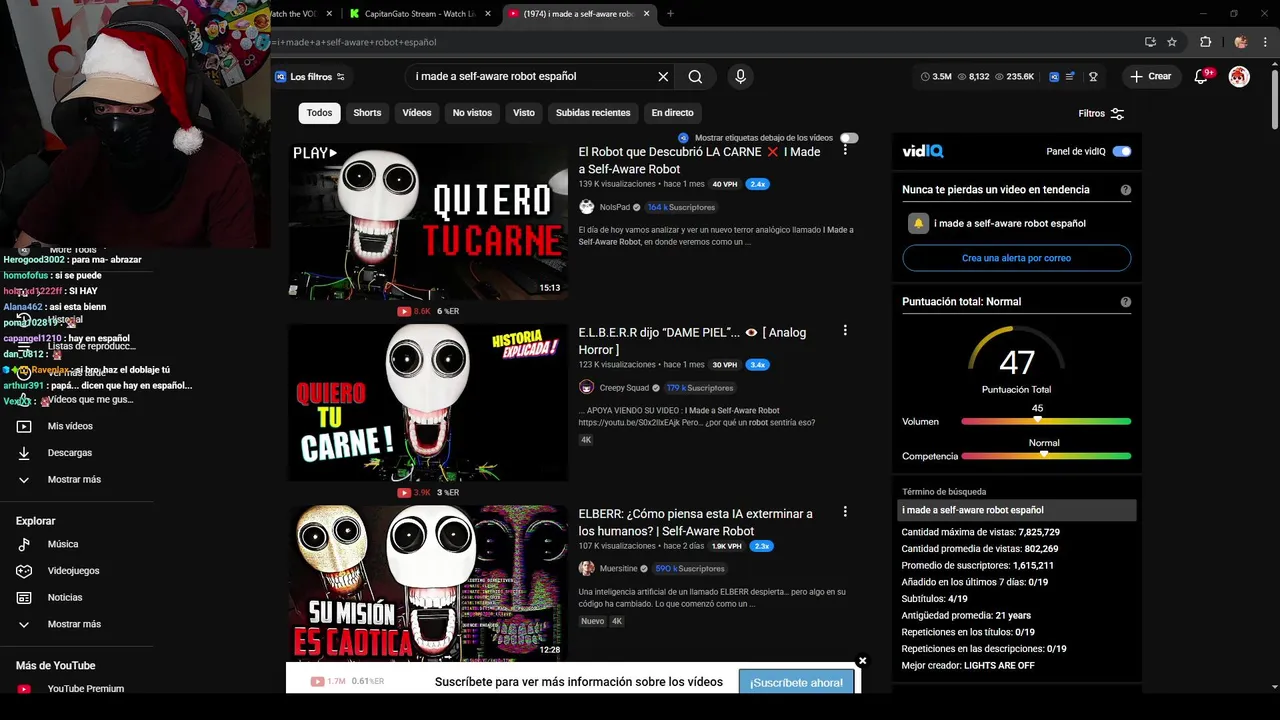Click the alert bell icon in vidIQ panel
The height and width of the screenshot is (720, 1280).
click(917, 223)
